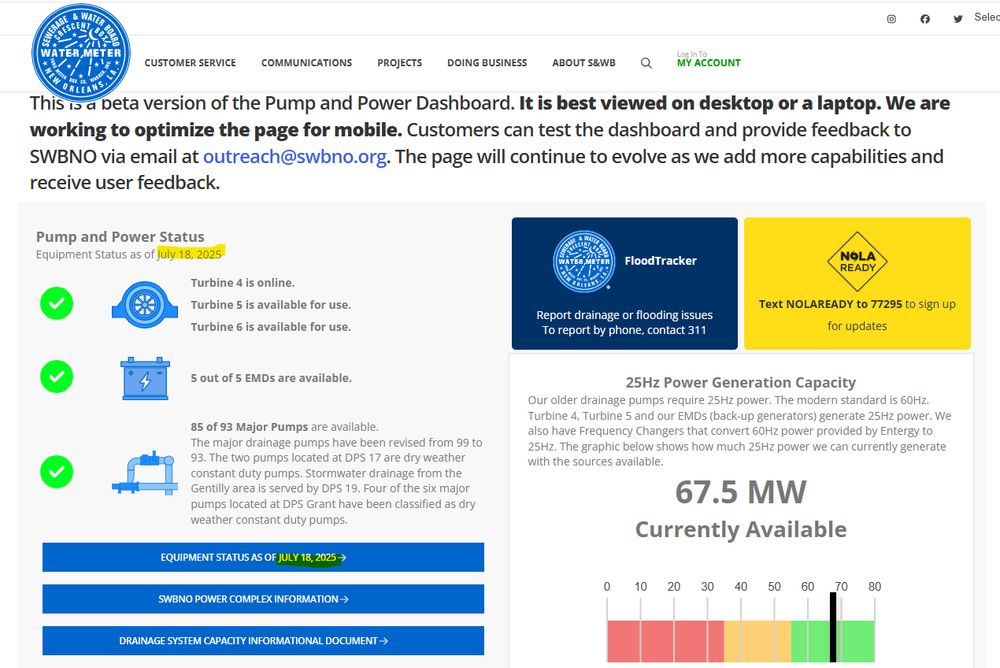Click the green checkmark beside EMDs

57,376
